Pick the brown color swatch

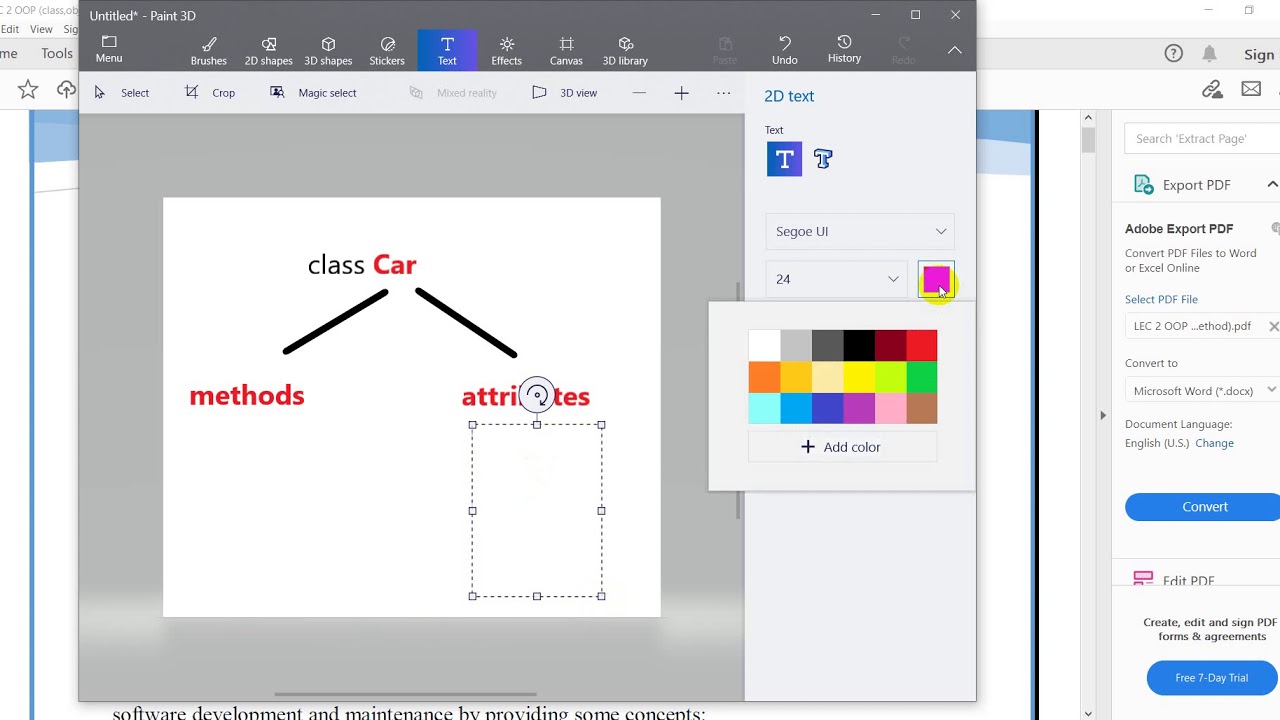pos(922,408)
